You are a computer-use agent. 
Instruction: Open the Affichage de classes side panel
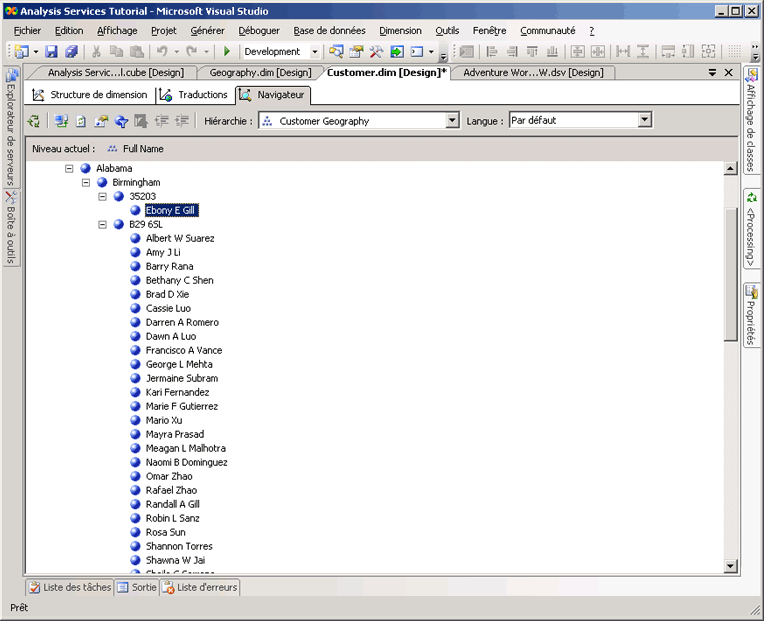(x=752, y=120)
